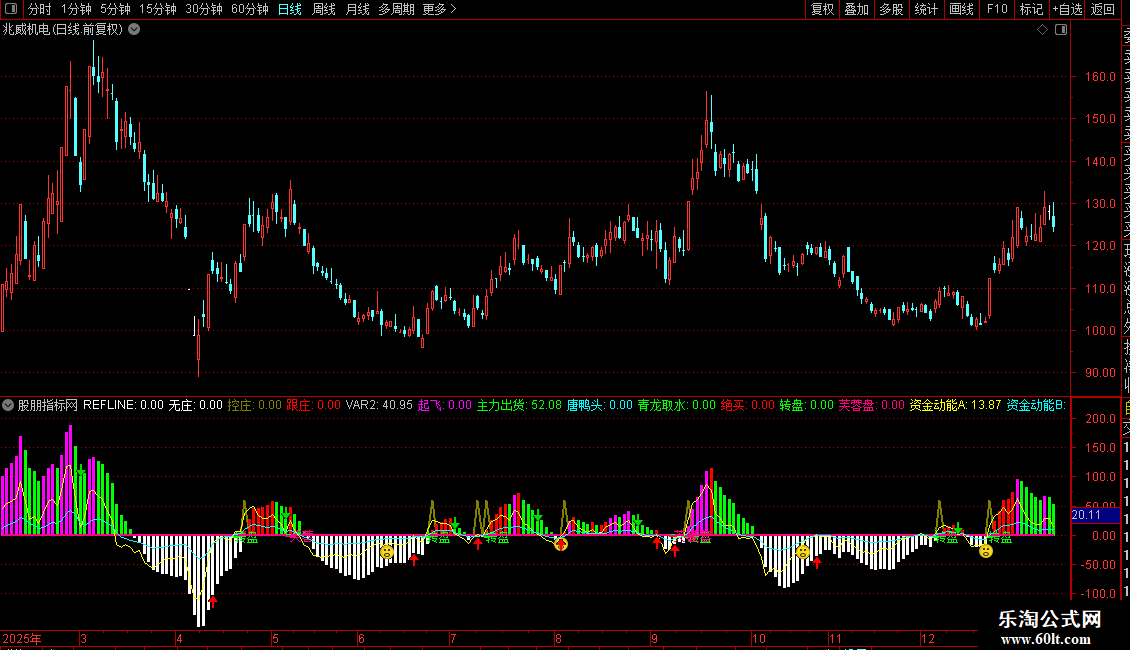
Task: Click the 绝买: 0.00 indicator label
Action: [x=747, y=405]
